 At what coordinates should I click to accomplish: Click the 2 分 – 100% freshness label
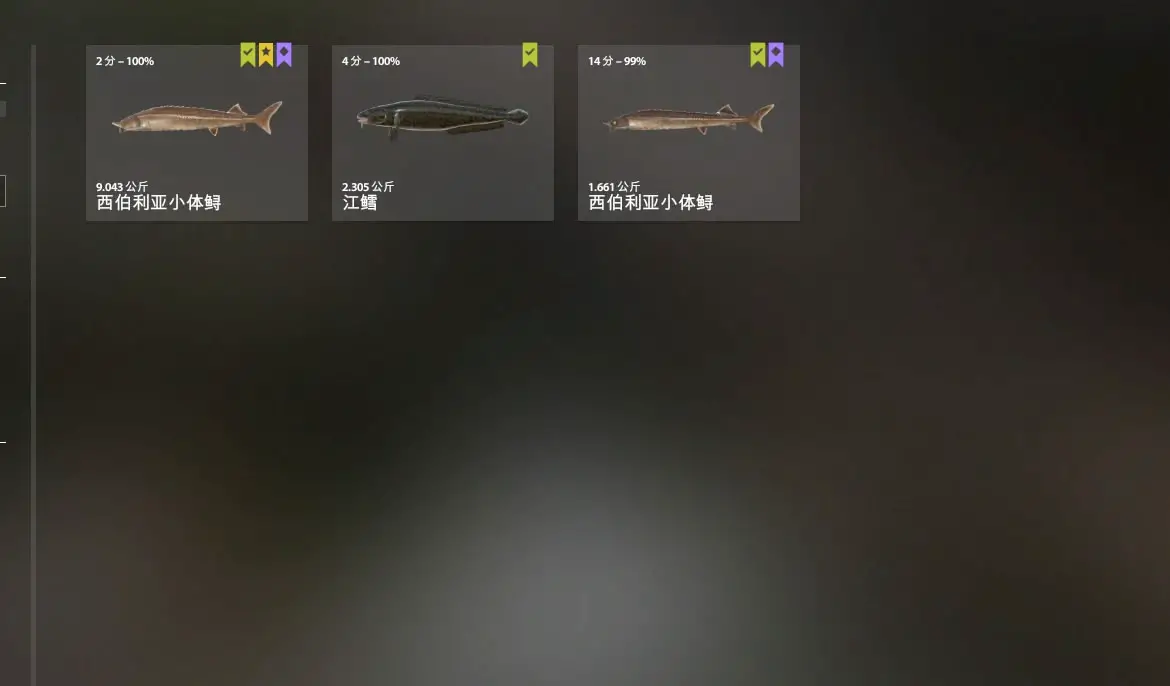click(125, 61)
